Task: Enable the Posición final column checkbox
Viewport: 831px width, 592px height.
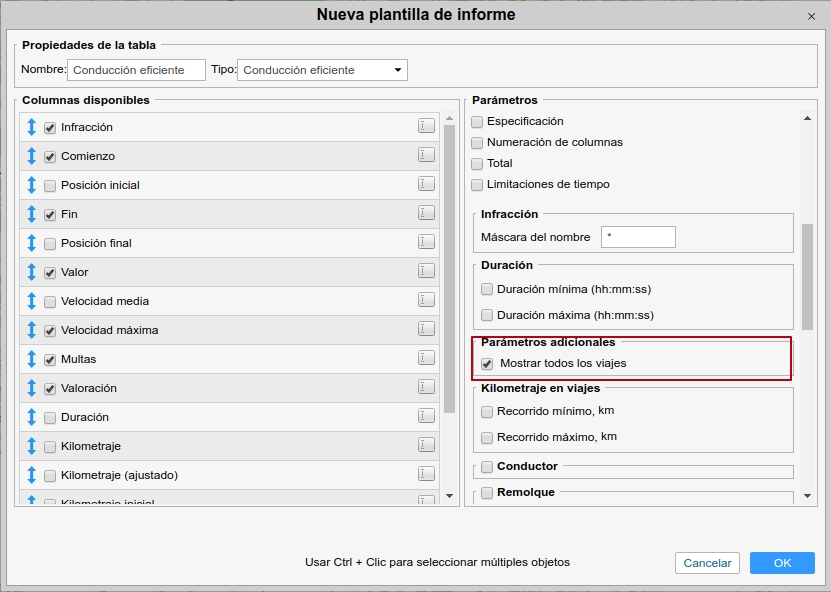Action: pyautogui.click(x=49, y=244)
